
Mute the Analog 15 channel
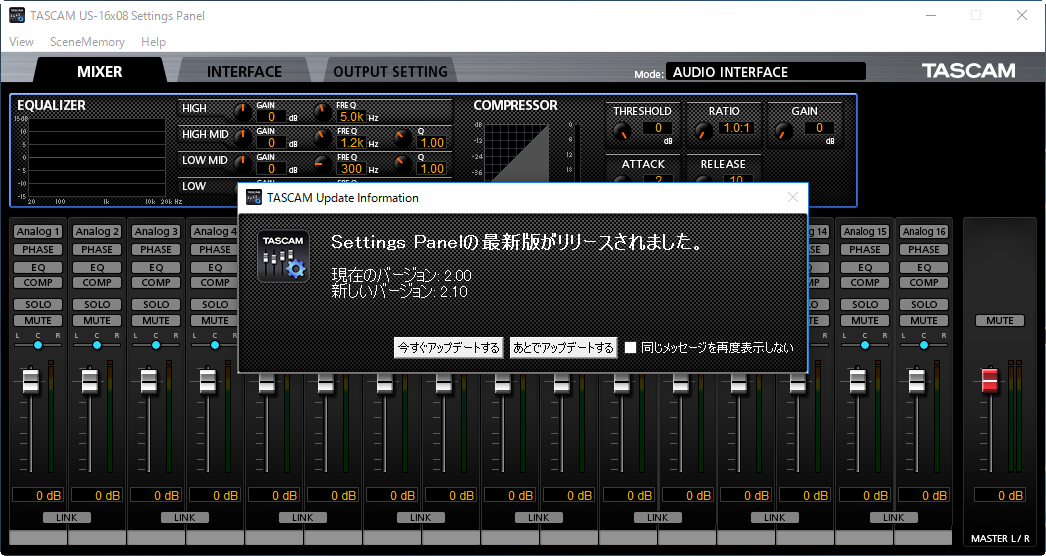click(865, 320)
